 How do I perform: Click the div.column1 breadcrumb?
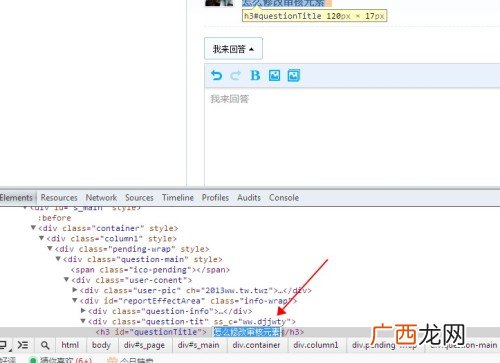click(316, 345)
